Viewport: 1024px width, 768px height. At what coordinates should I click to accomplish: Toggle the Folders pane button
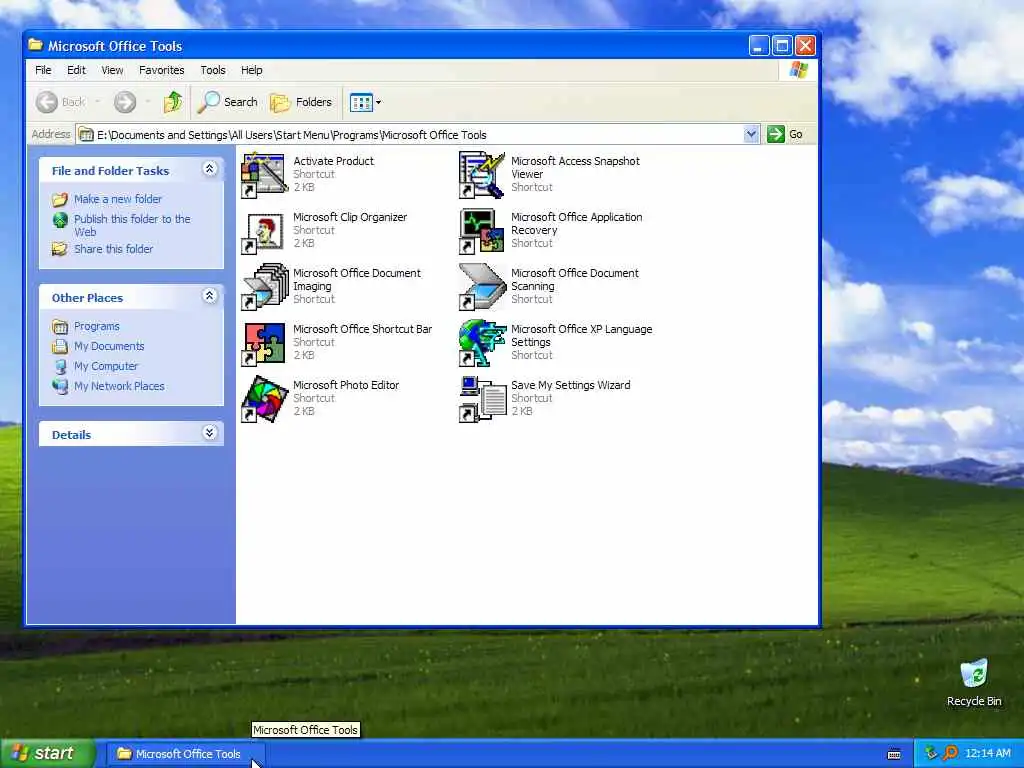coord(301,102)
